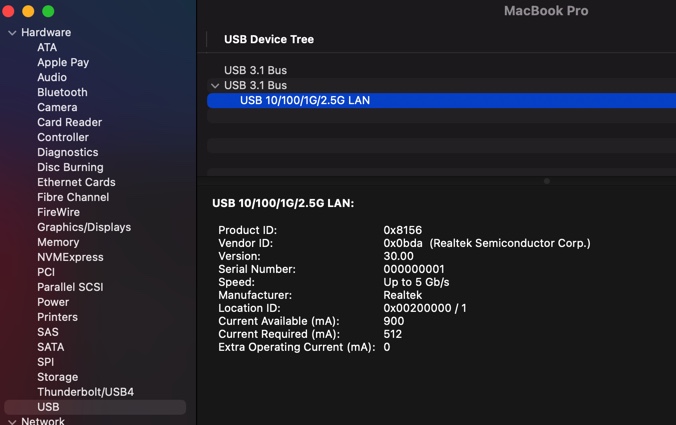Select Bluetooth in the sidebar

point(62,92)
